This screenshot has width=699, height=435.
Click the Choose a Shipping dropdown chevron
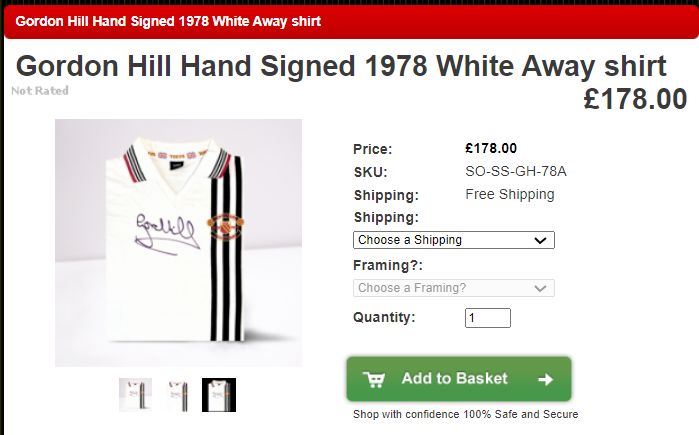tap(540, 240)
